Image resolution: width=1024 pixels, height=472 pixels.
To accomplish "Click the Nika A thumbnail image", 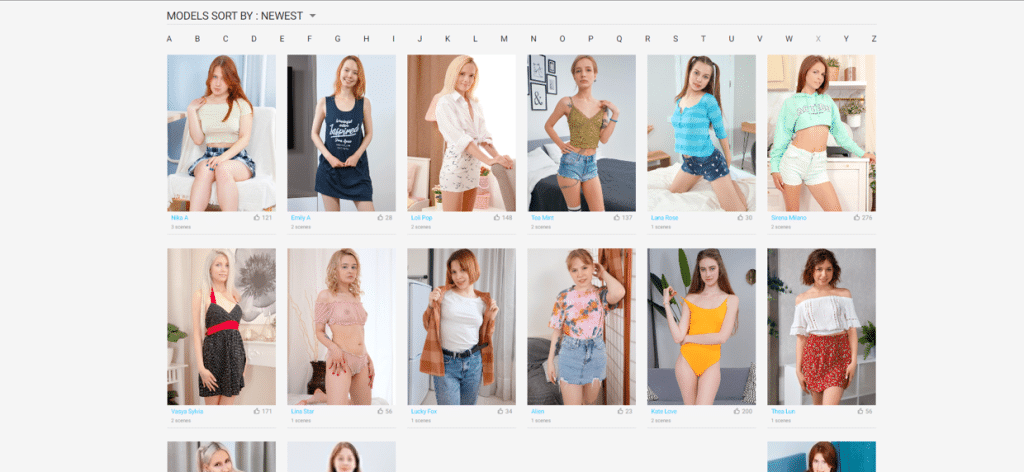I will (x=221, y=133).
